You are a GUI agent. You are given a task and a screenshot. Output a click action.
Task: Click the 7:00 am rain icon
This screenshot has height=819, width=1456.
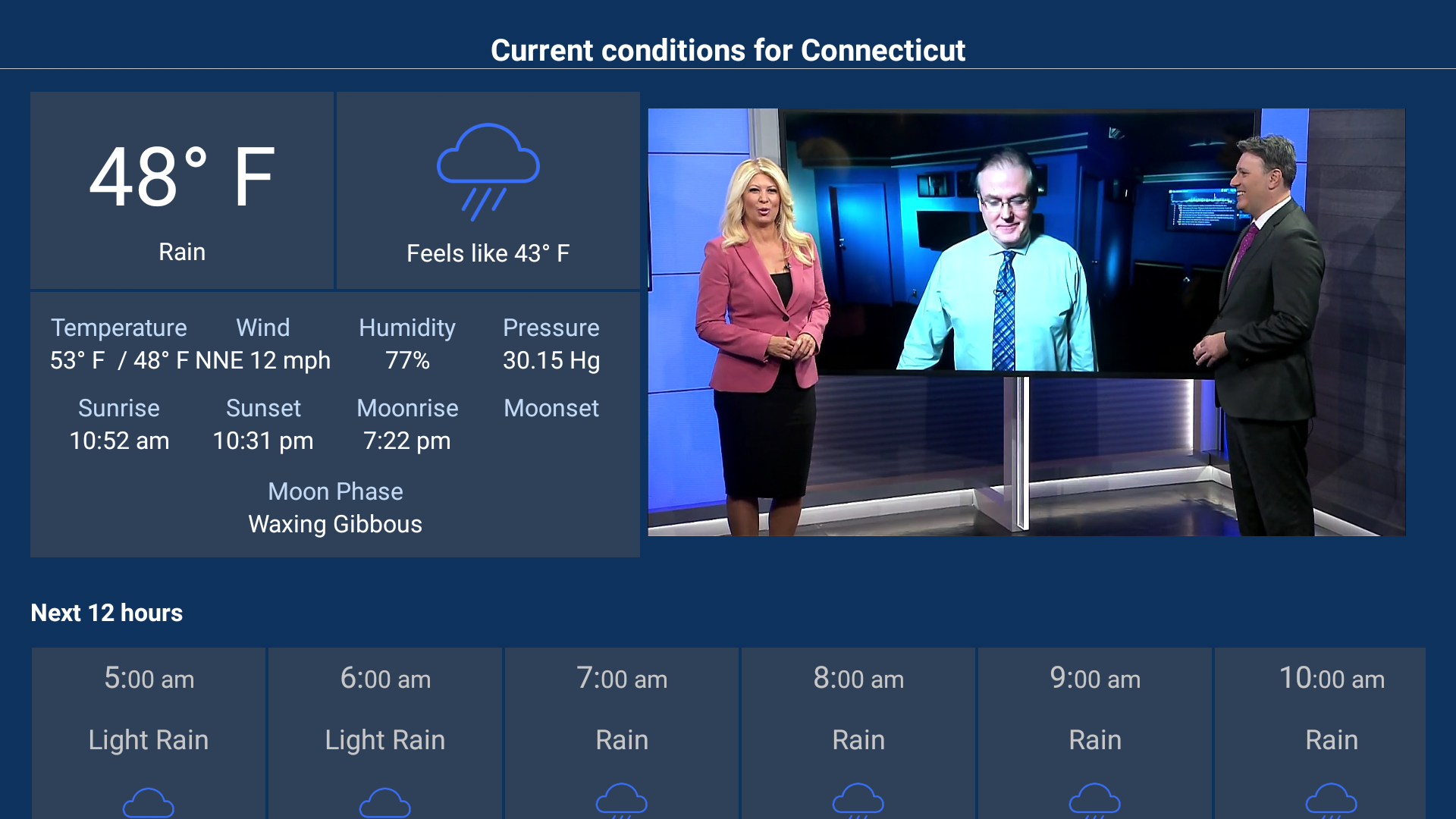click(622, 800)
